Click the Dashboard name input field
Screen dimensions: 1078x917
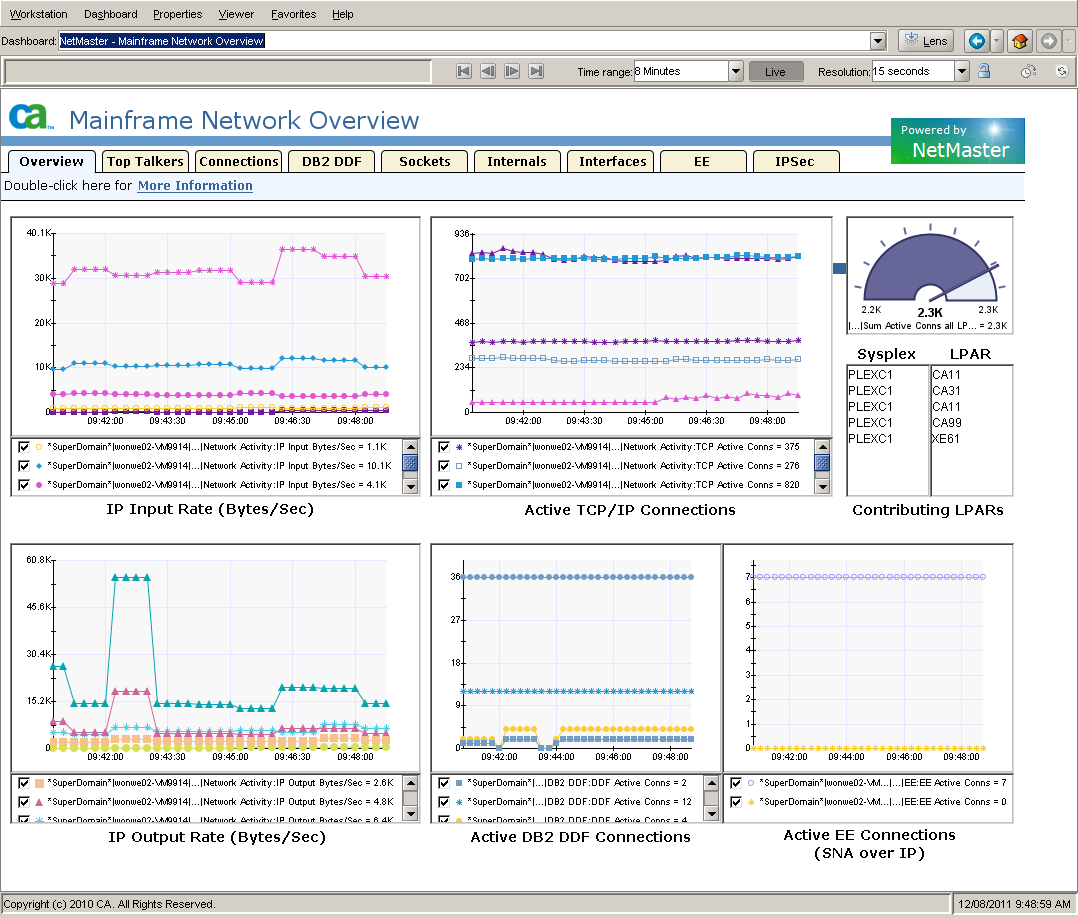pos(464,41)
